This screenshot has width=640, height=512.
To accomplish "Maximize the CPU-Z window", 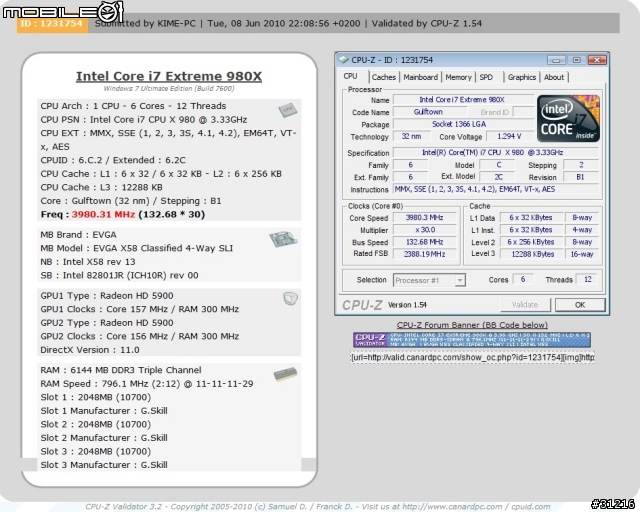I will click(x=576, y=60).
